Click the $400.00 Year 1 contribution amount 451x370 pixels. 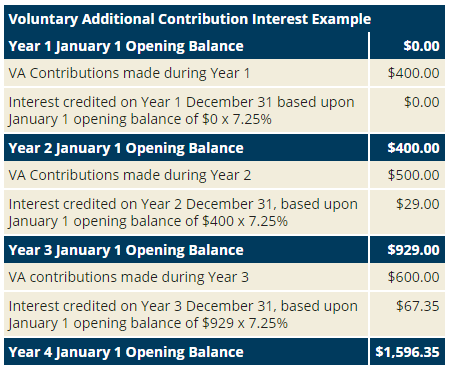tap(414, 73)
